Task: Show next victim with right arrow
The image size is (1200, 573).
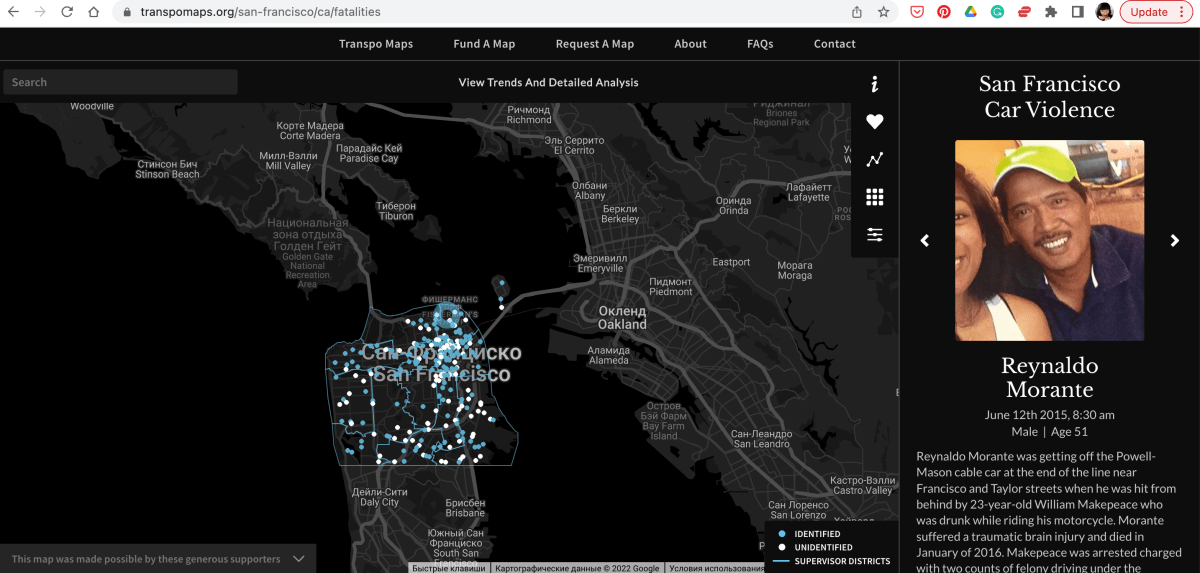Action: tap(1175, 241)
